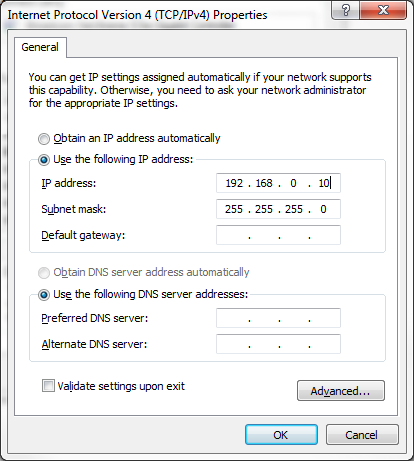Click the Subnet mask field
Viewport: 414px width, 461px height.
pyautogui.click(x=278, y=209)
